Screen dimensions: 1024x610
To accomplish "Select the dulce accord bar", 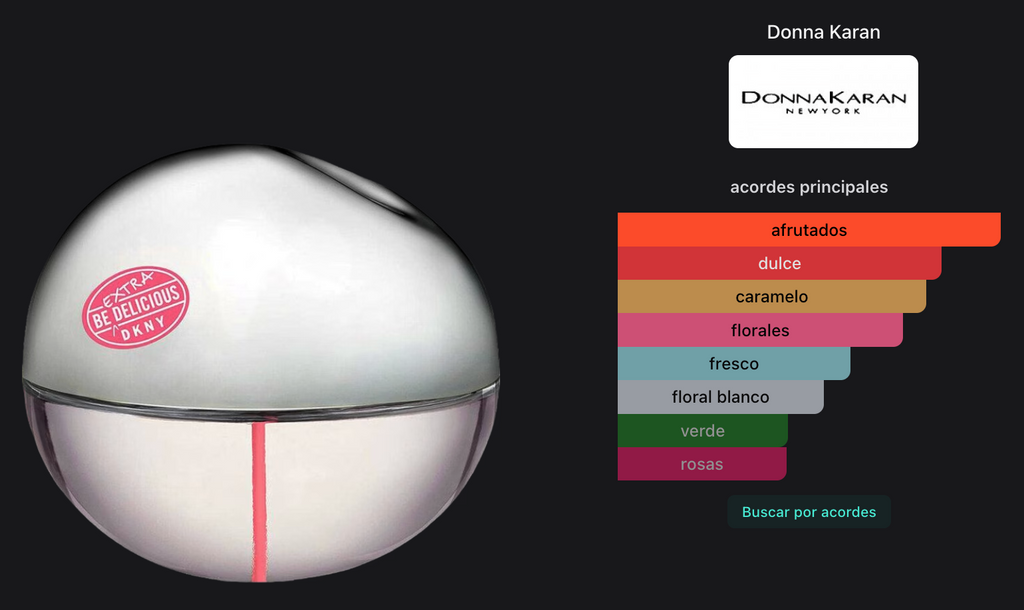I will pyautogui.click(x=779, y=263).
